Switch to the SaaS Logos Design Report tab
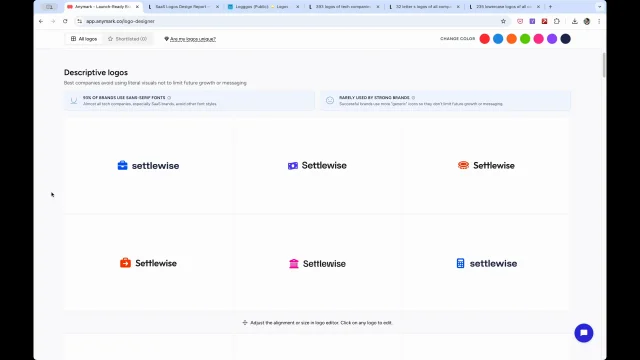The width and height of the screenshot is (640, 360). click(x=183, y=7)
